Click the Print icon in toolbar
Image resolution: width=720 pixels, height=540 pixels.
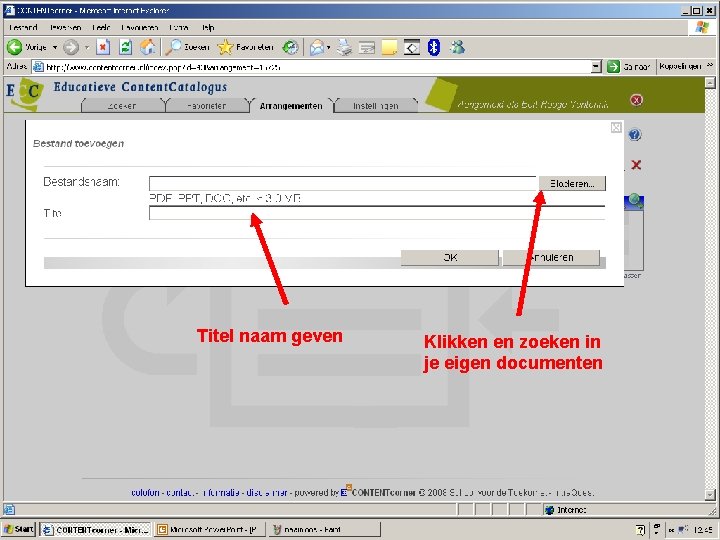click(344, 47)
